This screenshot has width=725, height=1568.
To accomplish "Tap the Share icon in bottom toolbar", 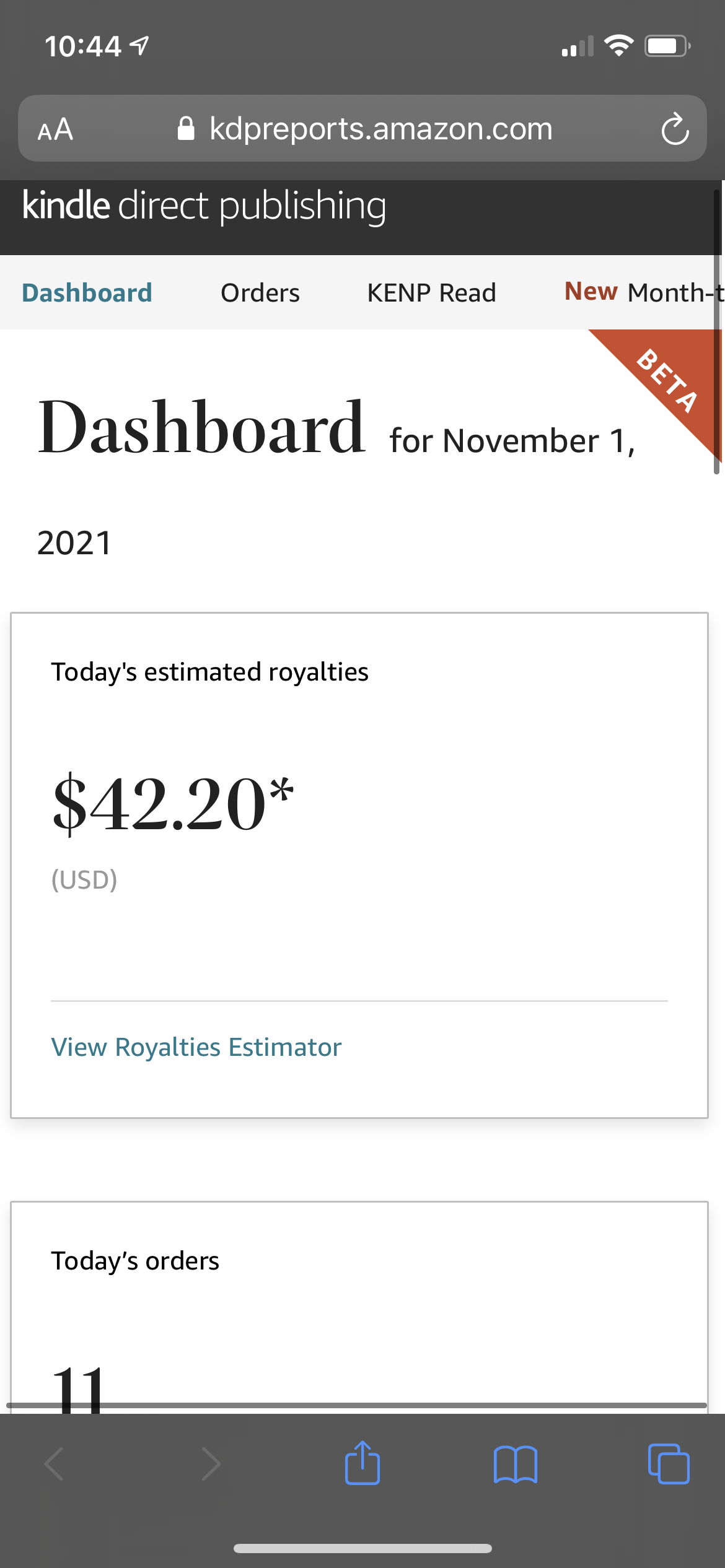I will point(362,1463).
